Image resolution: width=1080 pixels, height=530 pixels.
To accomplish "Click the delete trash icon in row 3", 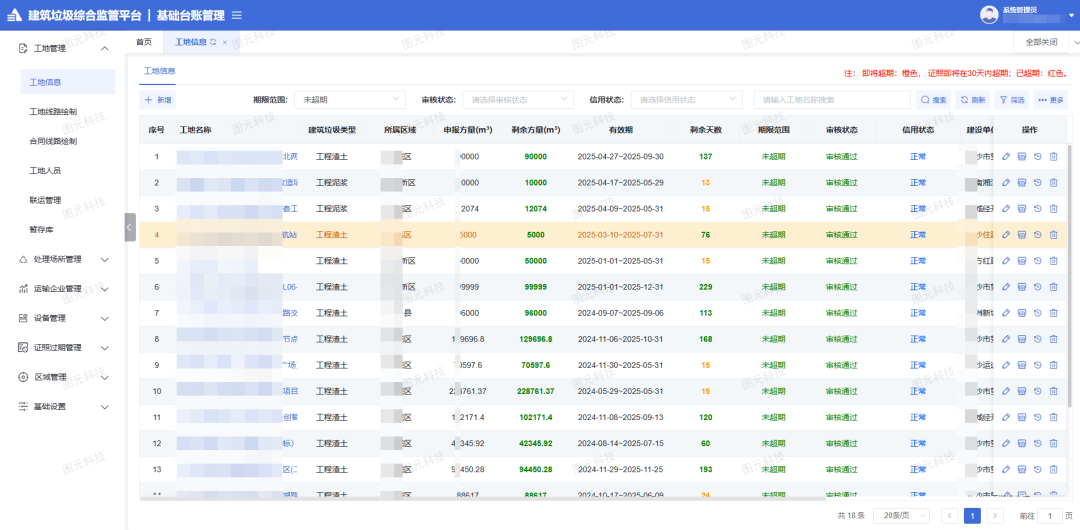I will coord(1053,209).
